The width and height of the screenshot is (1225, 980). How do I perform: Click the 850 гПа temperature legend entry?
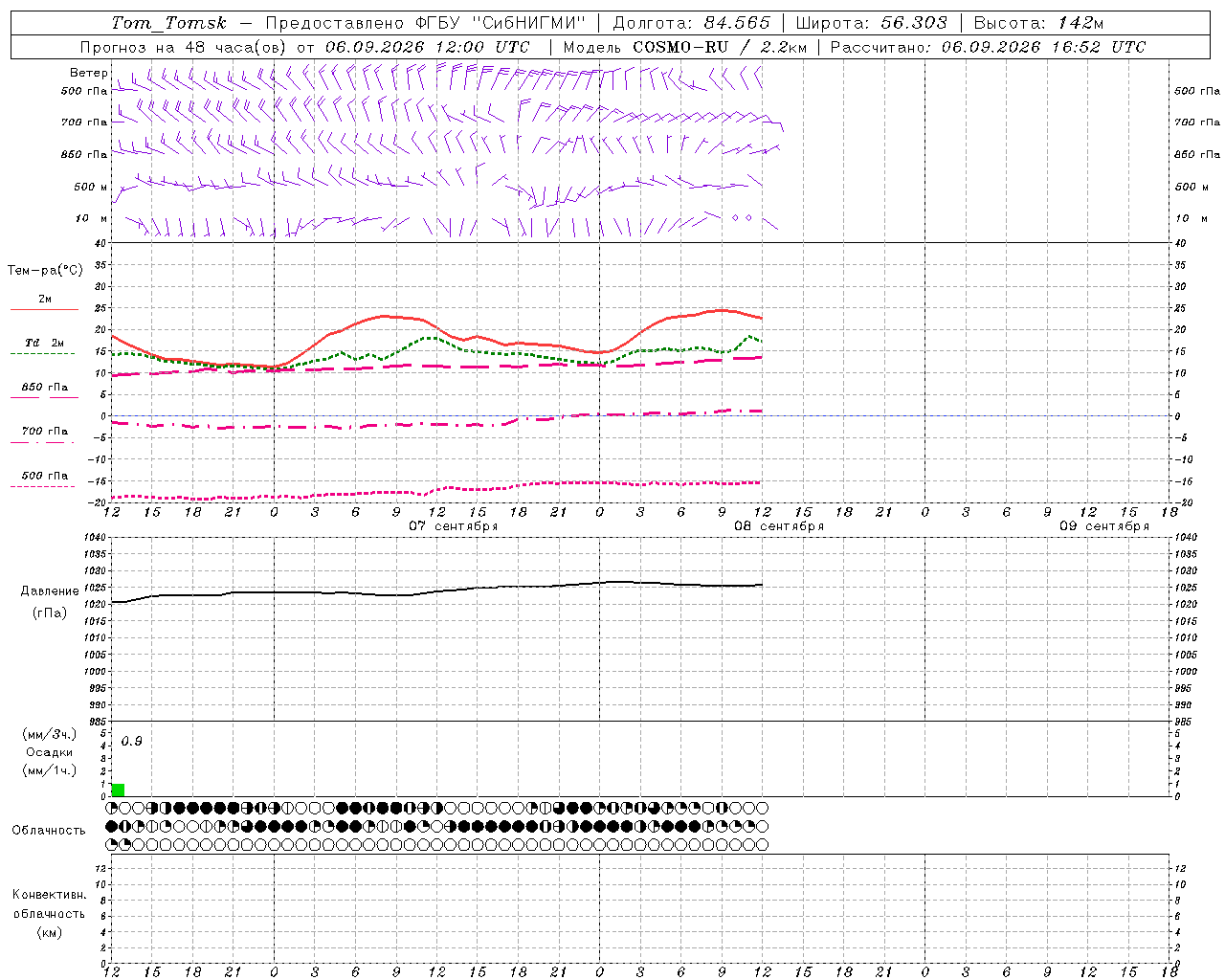point(44,390)
